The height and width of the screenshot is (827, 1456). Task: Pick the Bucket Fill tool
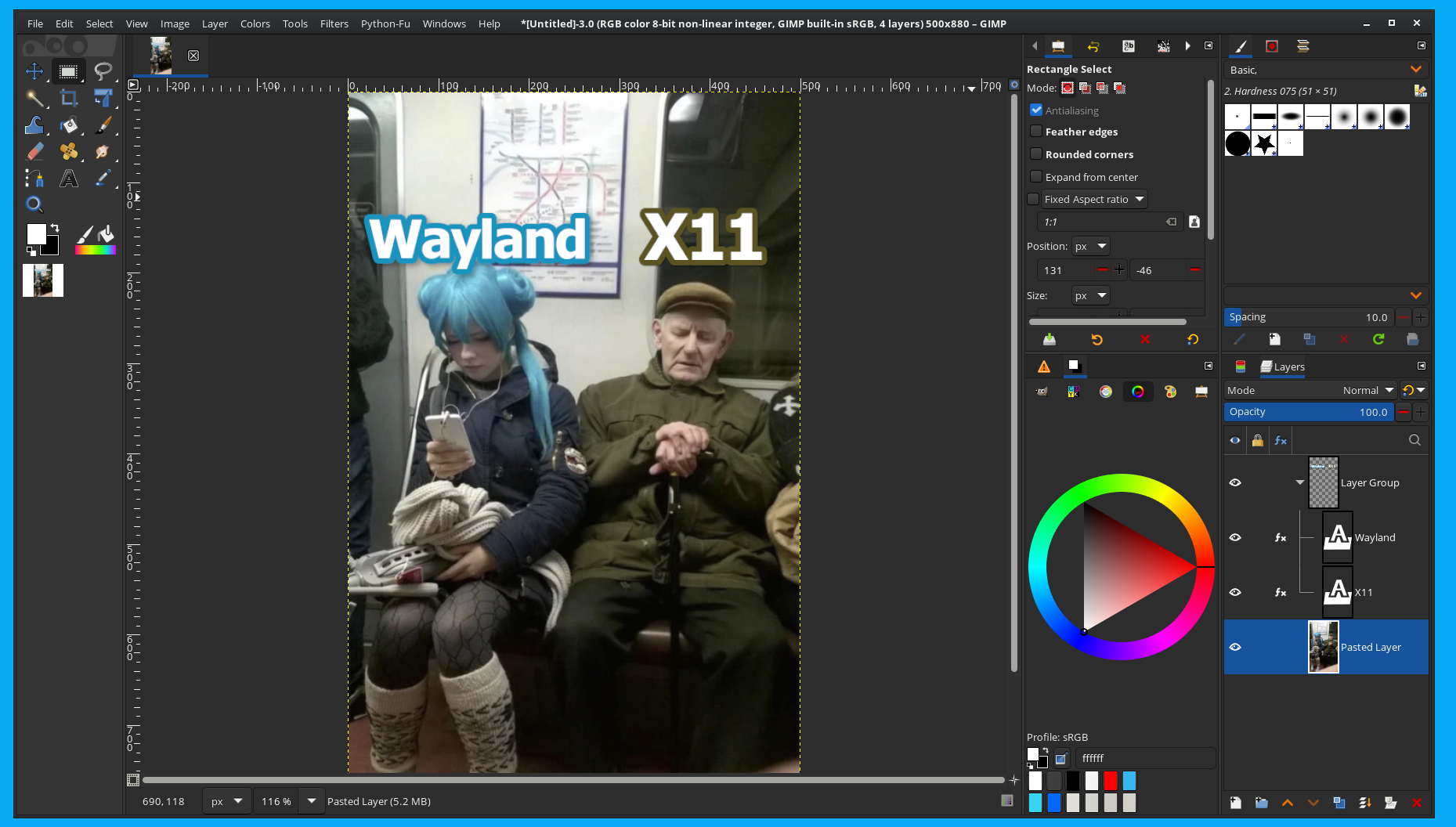(69, 125)
